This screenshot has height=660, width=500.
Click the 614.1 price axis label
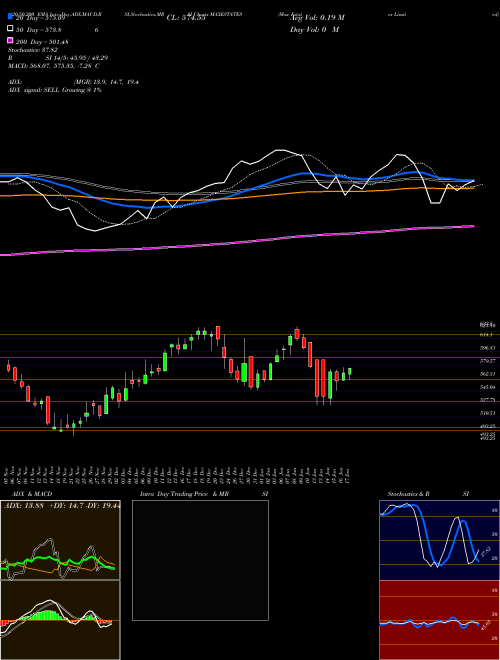pyautogui.click(x=486, y=335)
